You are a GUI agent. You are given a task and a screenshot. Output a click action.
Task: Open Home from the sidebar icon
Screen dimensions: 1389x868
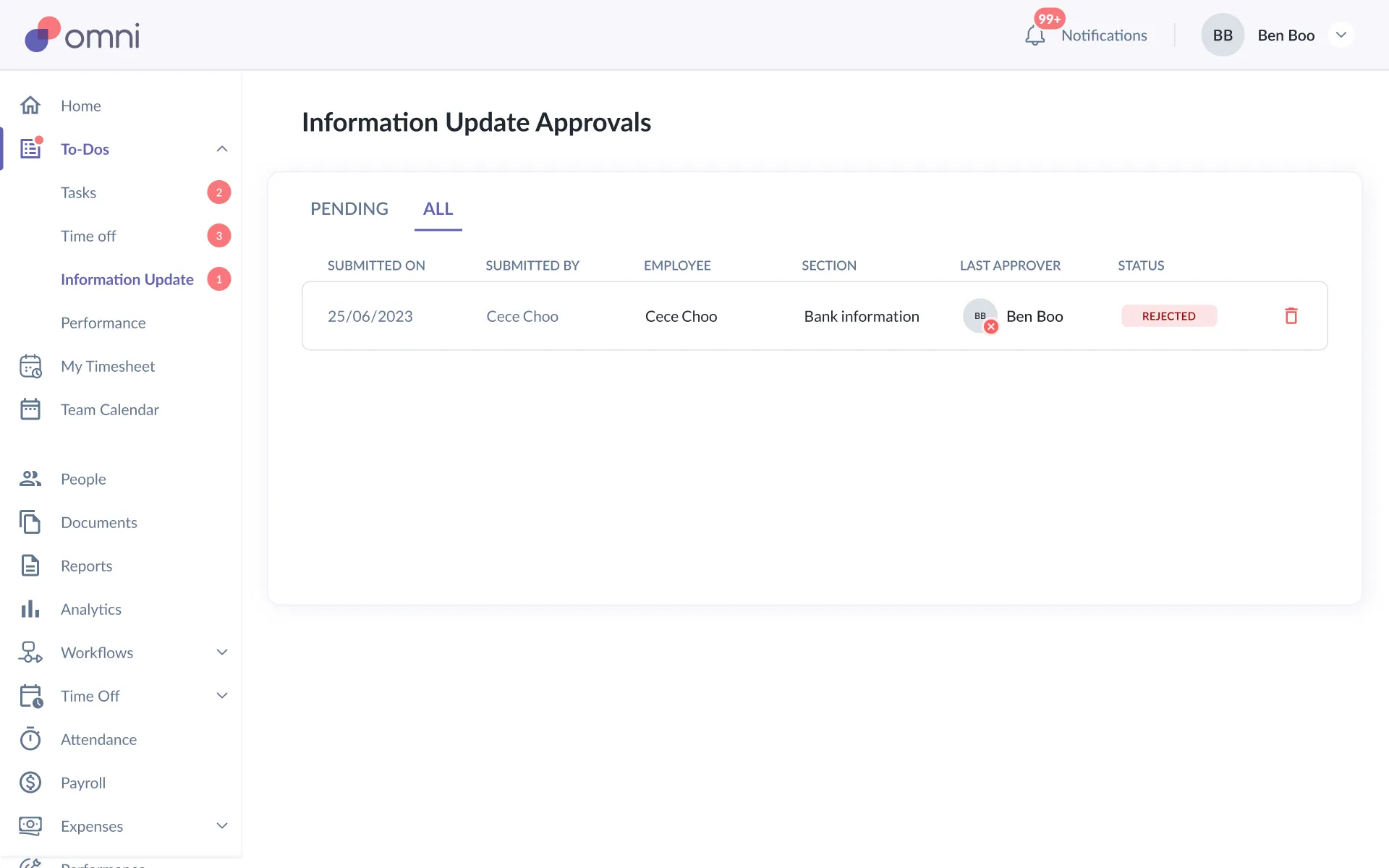click(30, 106)
